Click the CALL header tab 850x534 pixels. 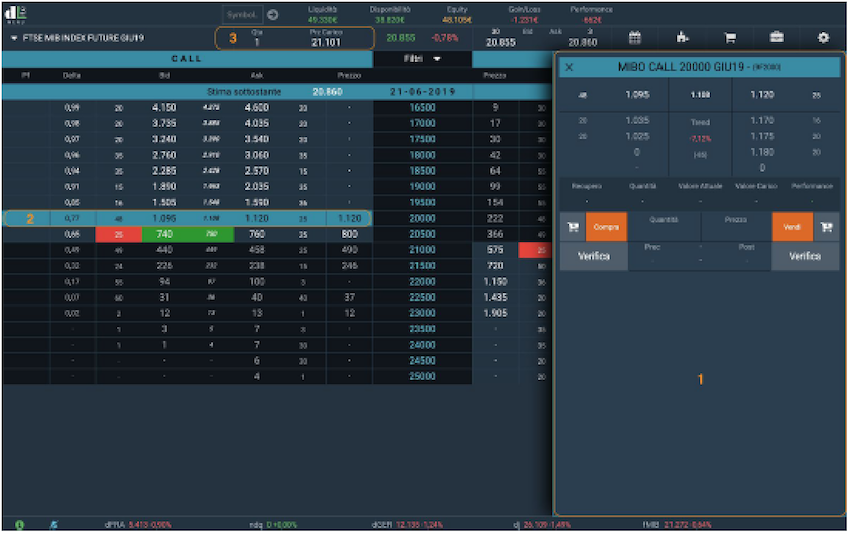[187, 59]
